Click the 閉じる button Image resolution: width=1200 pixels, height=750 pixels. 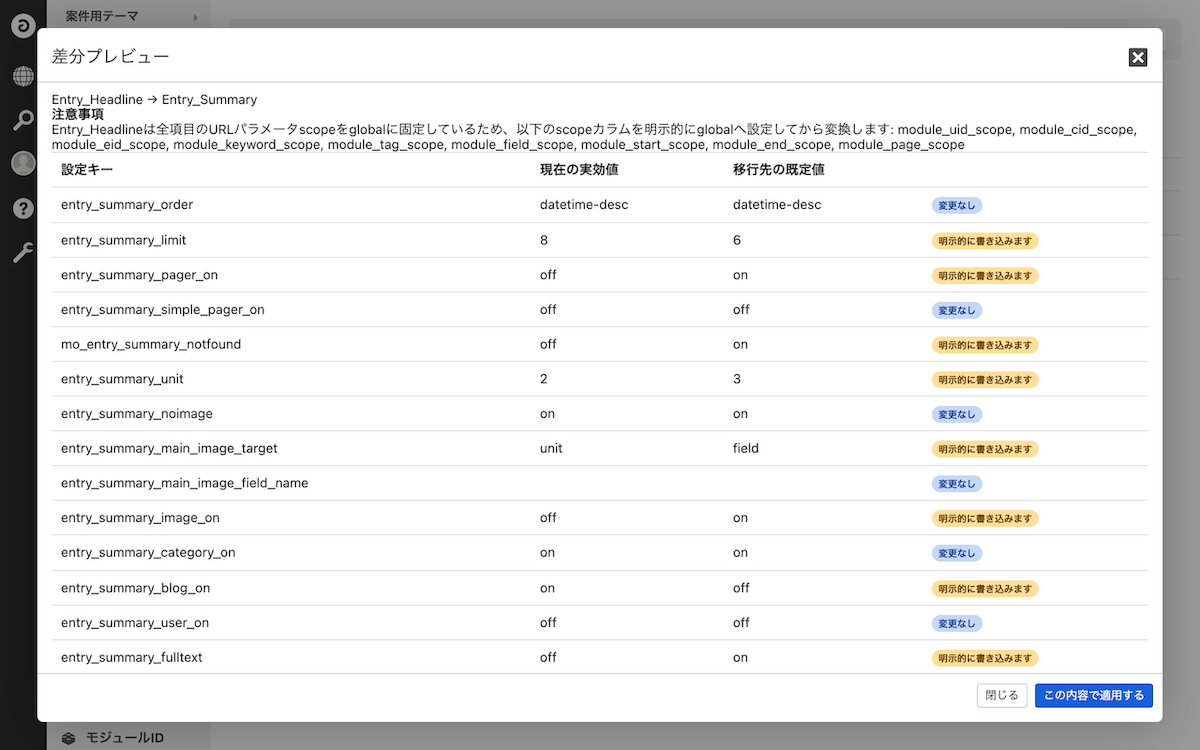coord(1002,695)
